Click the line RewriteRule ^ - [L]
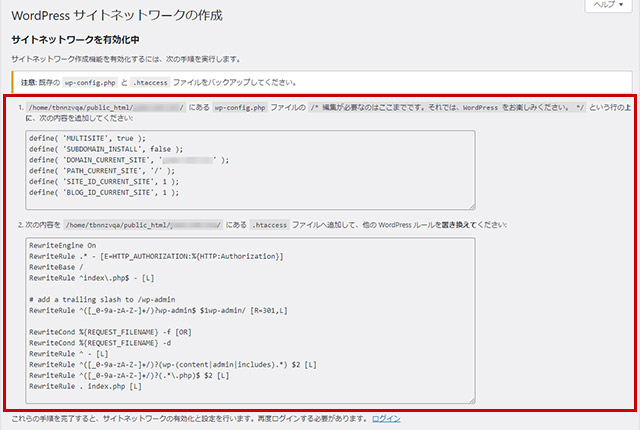640x430 pixels. pyautogui.click(x=69, y=354)
